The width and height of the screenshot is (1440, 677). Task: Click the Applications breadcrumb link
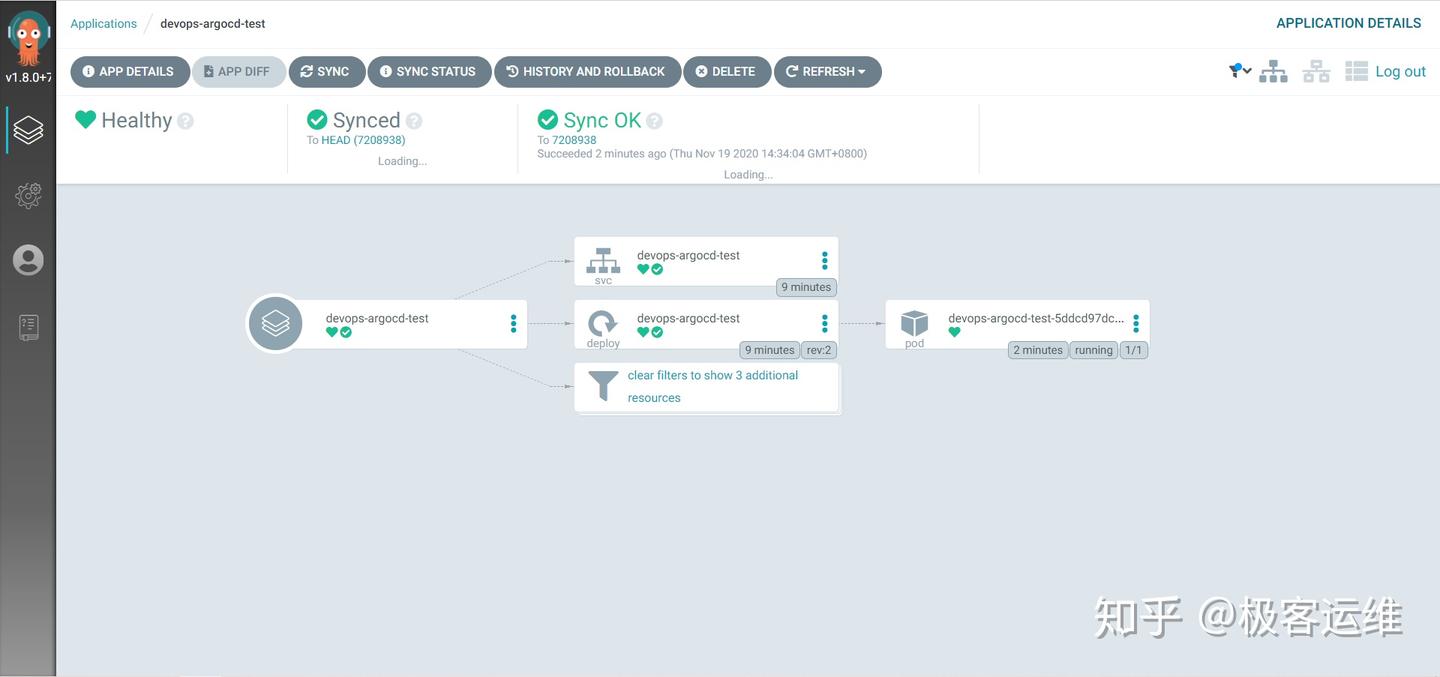(103, 23)
